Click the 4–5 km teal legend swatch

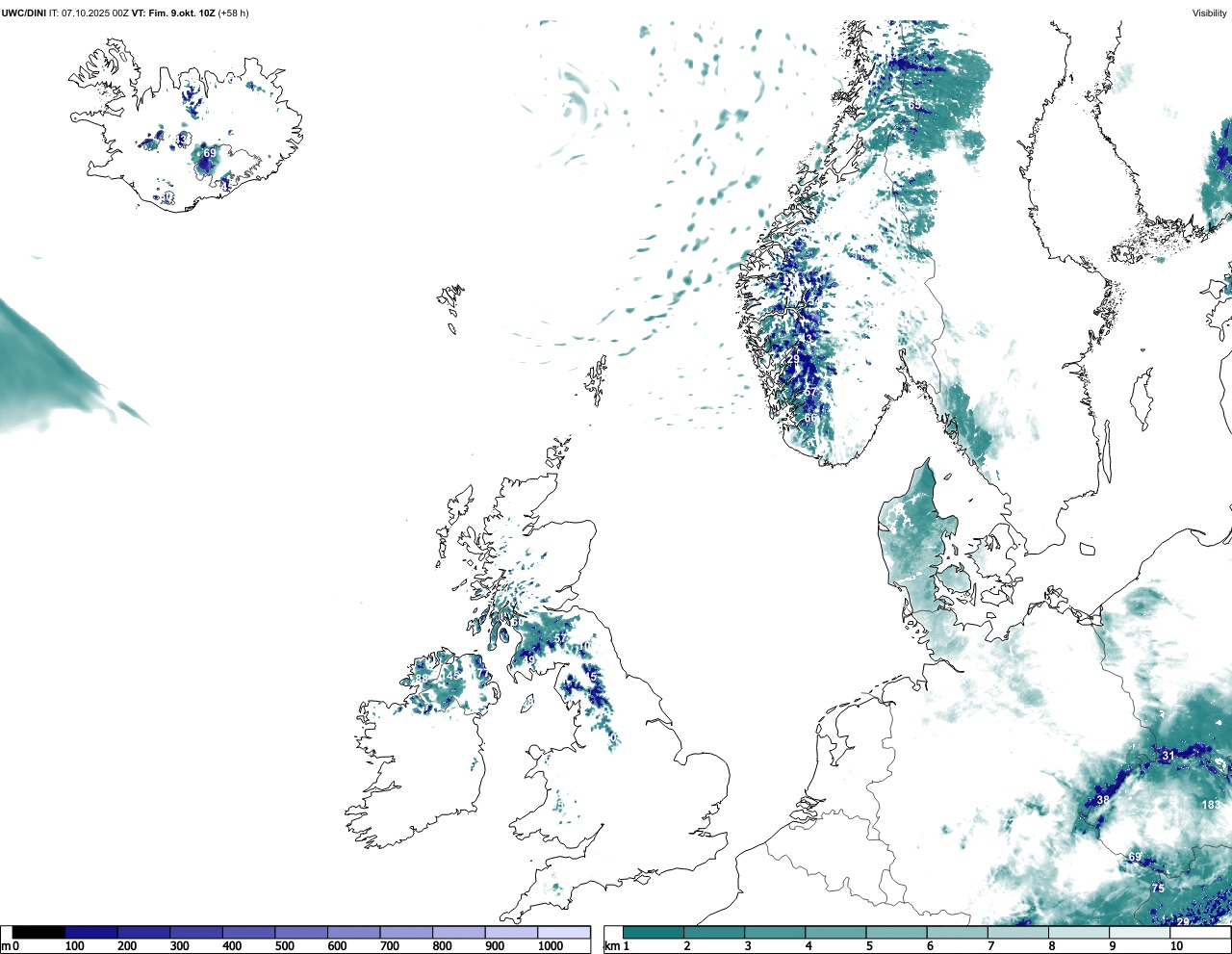pyautogui.click(x=835, y=932)
